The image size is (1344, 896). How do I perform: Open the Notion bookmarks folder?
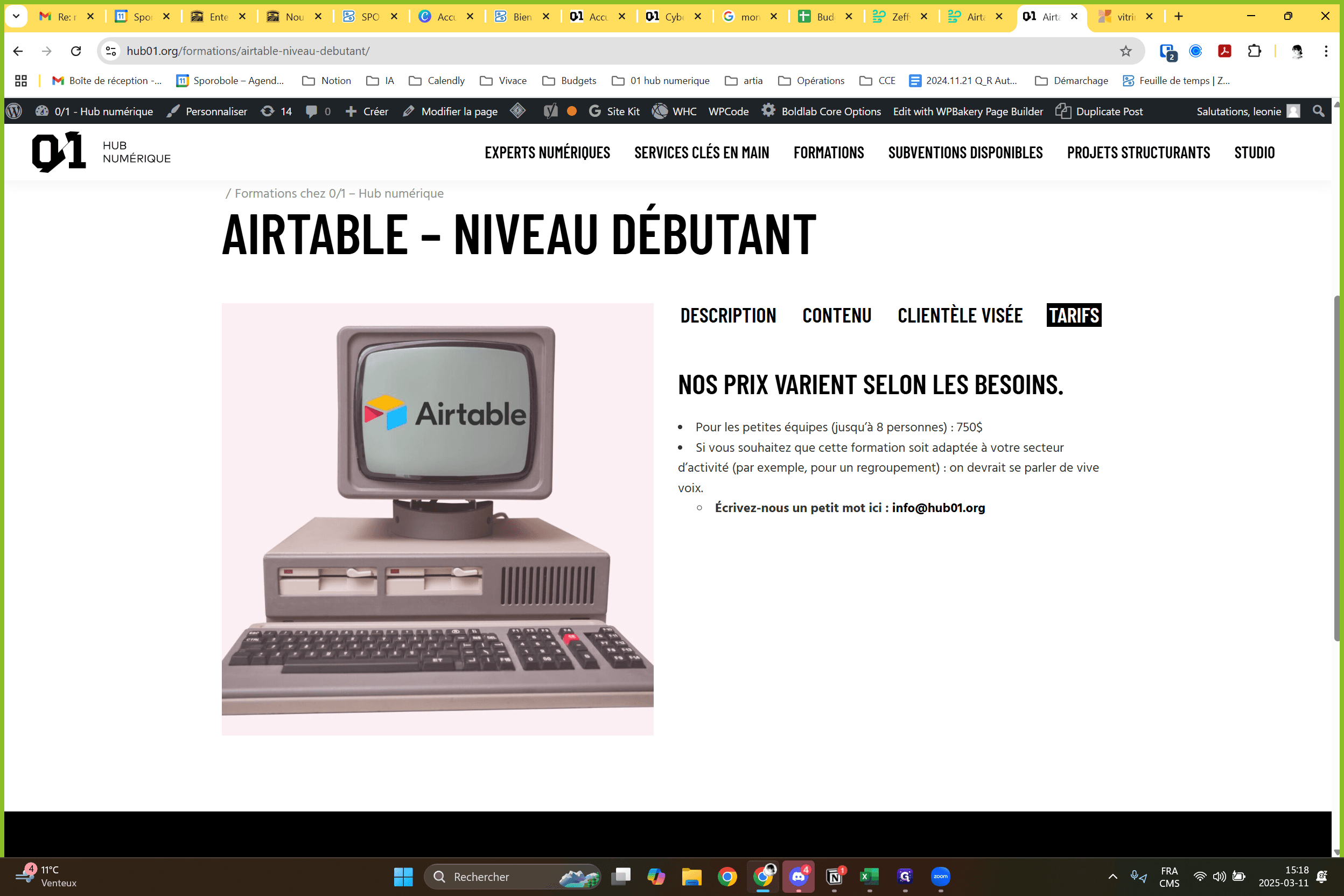[x=327, y=81]
